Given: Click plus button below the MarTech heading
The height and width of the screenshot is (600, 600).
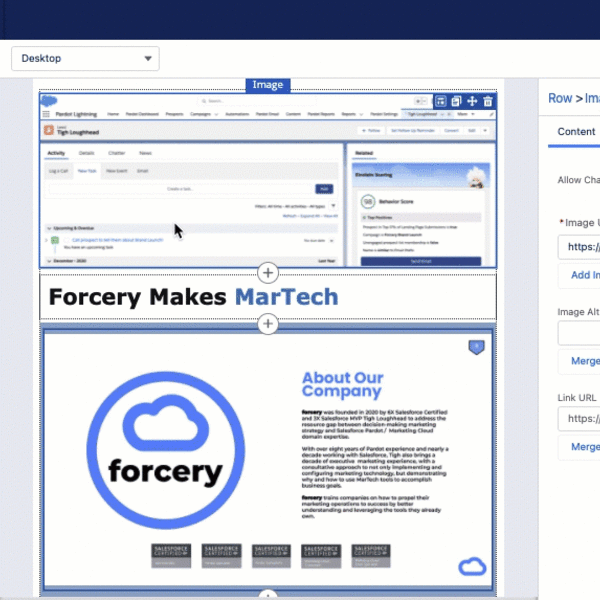Looking at the screenshot, I should 268,324.
